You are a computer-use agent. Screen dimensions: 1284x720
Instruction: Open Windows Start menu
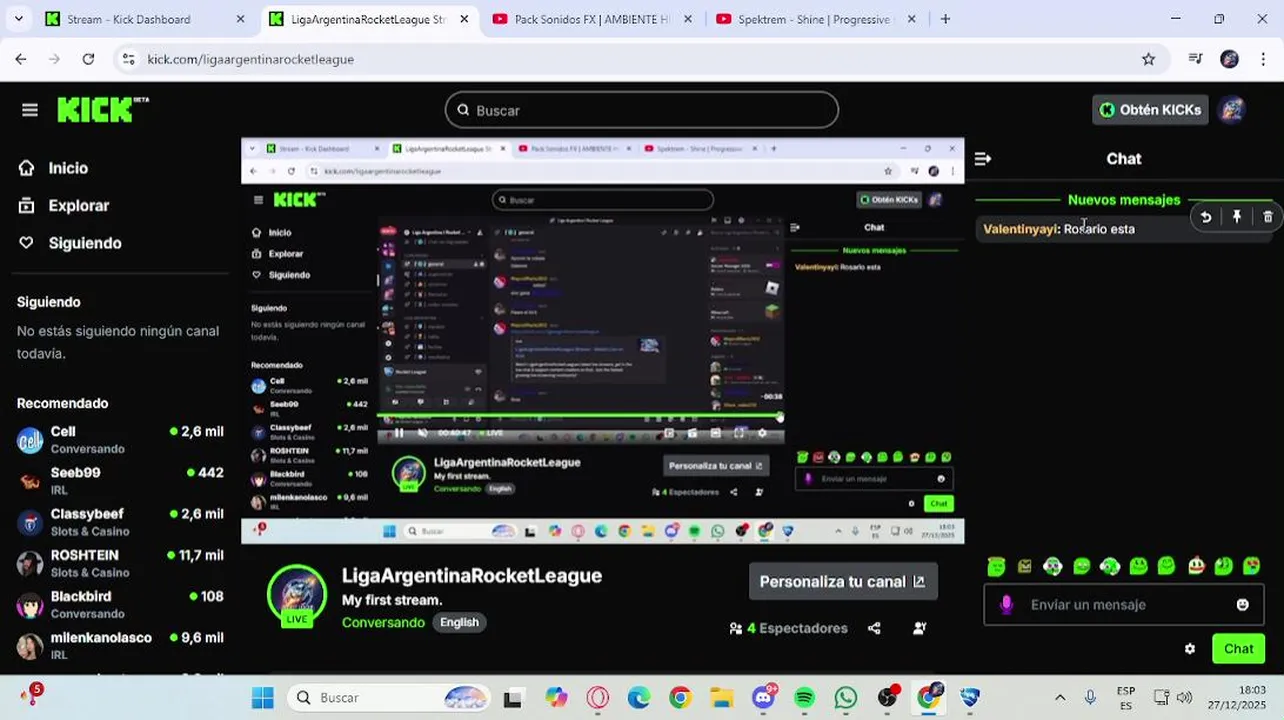coord(263,698)
